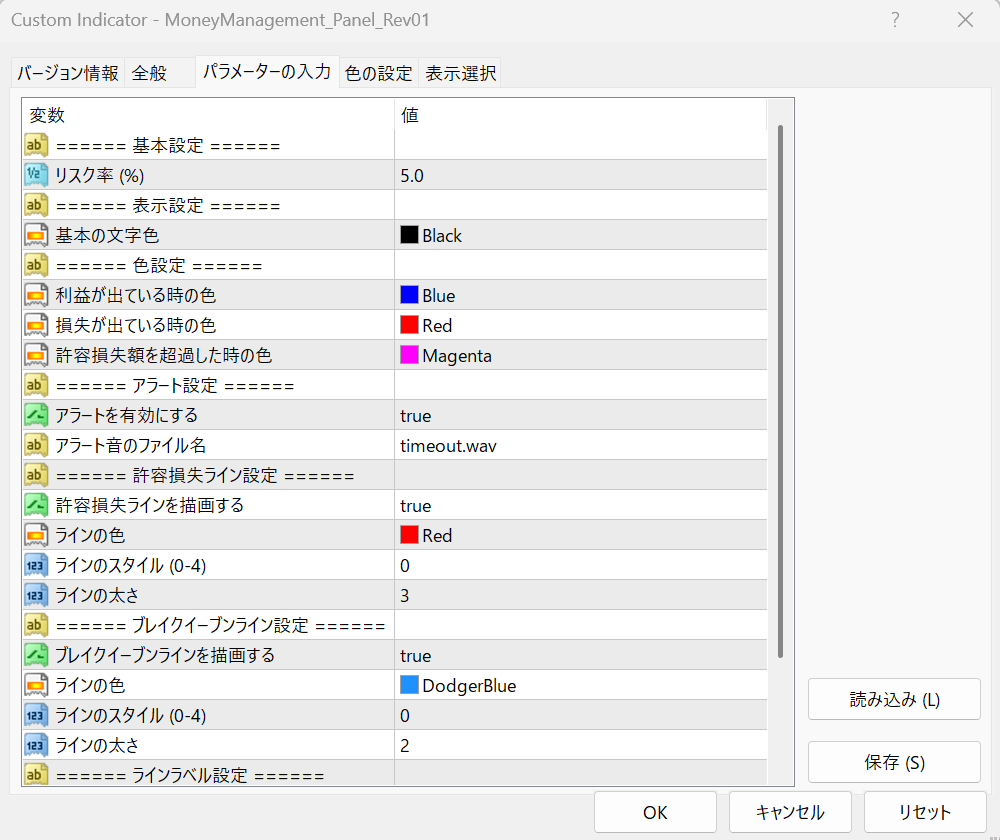Click the help question mark button

895,20
